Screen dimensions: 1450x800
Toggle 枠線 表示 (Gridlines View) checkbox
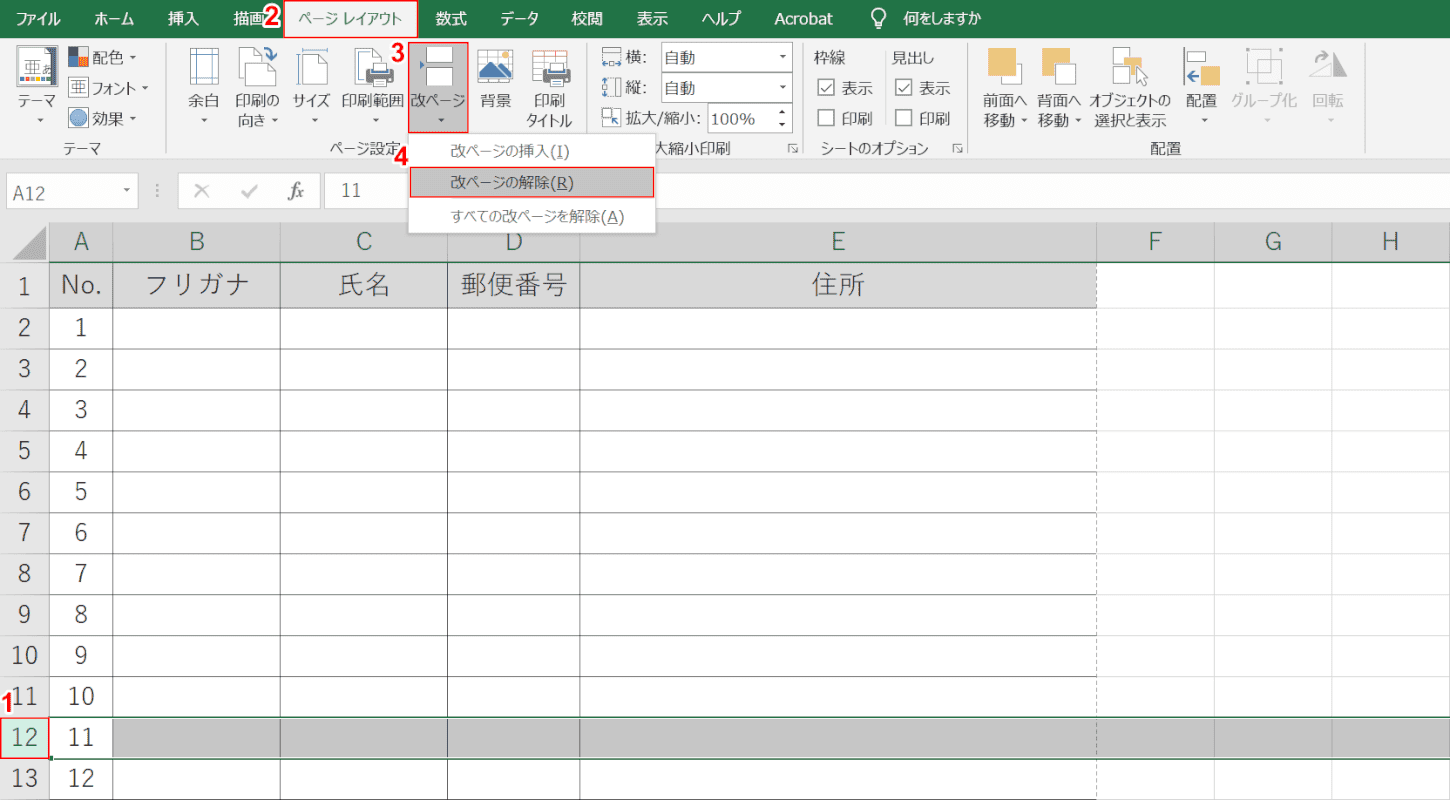click(826, 88)
